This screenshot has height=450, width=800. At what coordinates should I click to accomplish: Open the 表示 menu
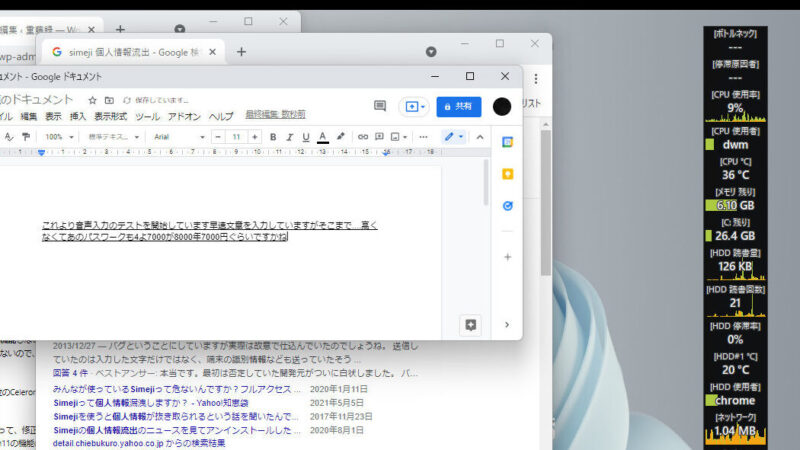click(x=53, y=116)
